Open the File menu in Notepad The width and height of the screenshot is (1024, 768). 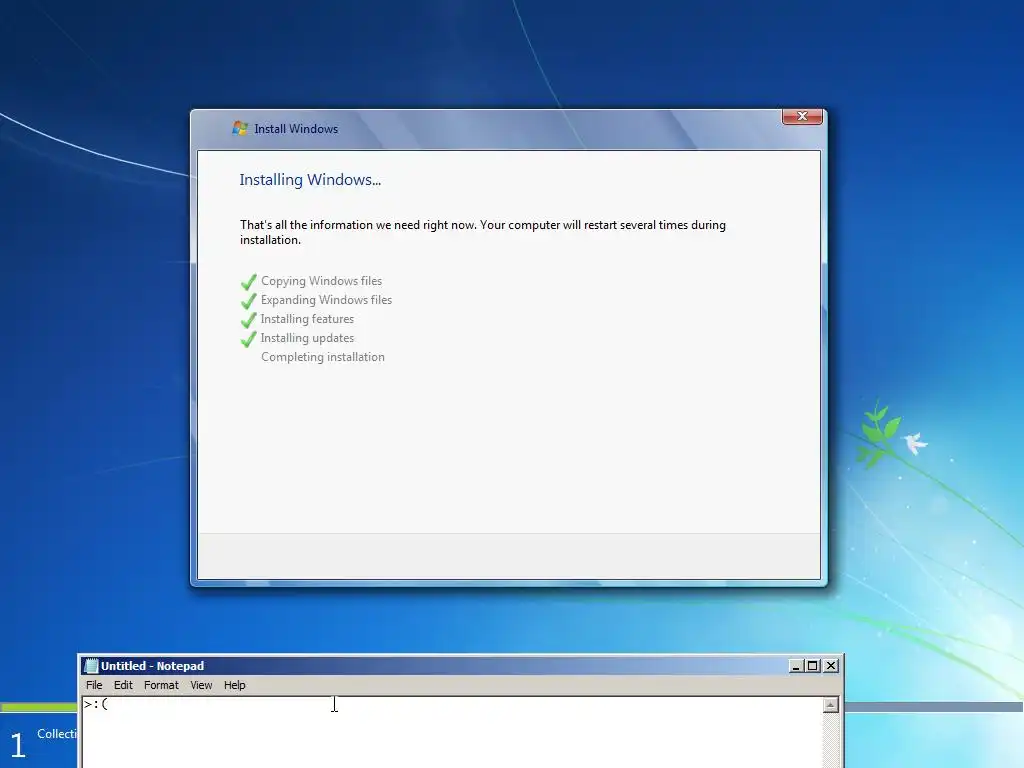tap(94, 685)
